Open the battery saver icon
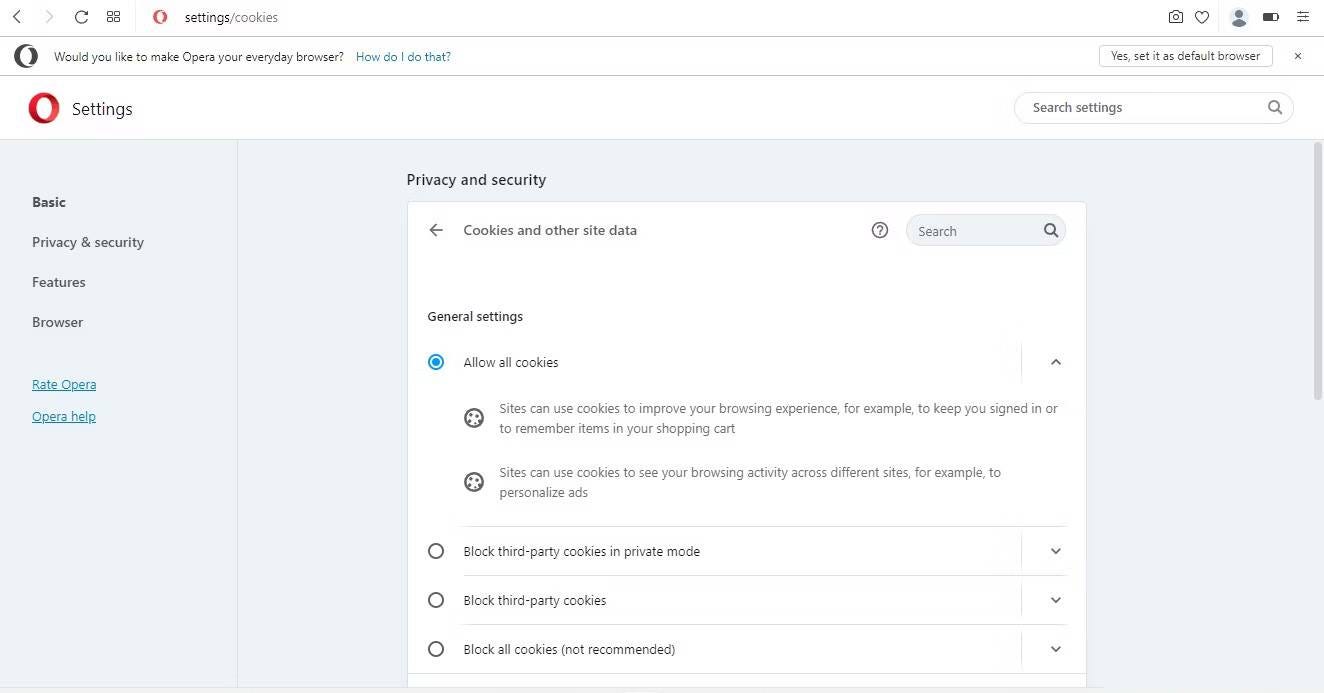 pyautogui.click(x=1269, y=17)
